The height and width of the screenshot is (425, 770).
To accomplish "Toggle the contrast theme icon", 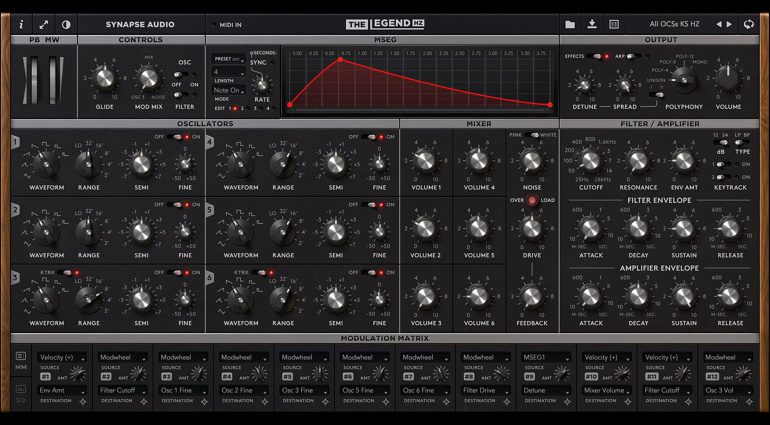I will [66, 24].
